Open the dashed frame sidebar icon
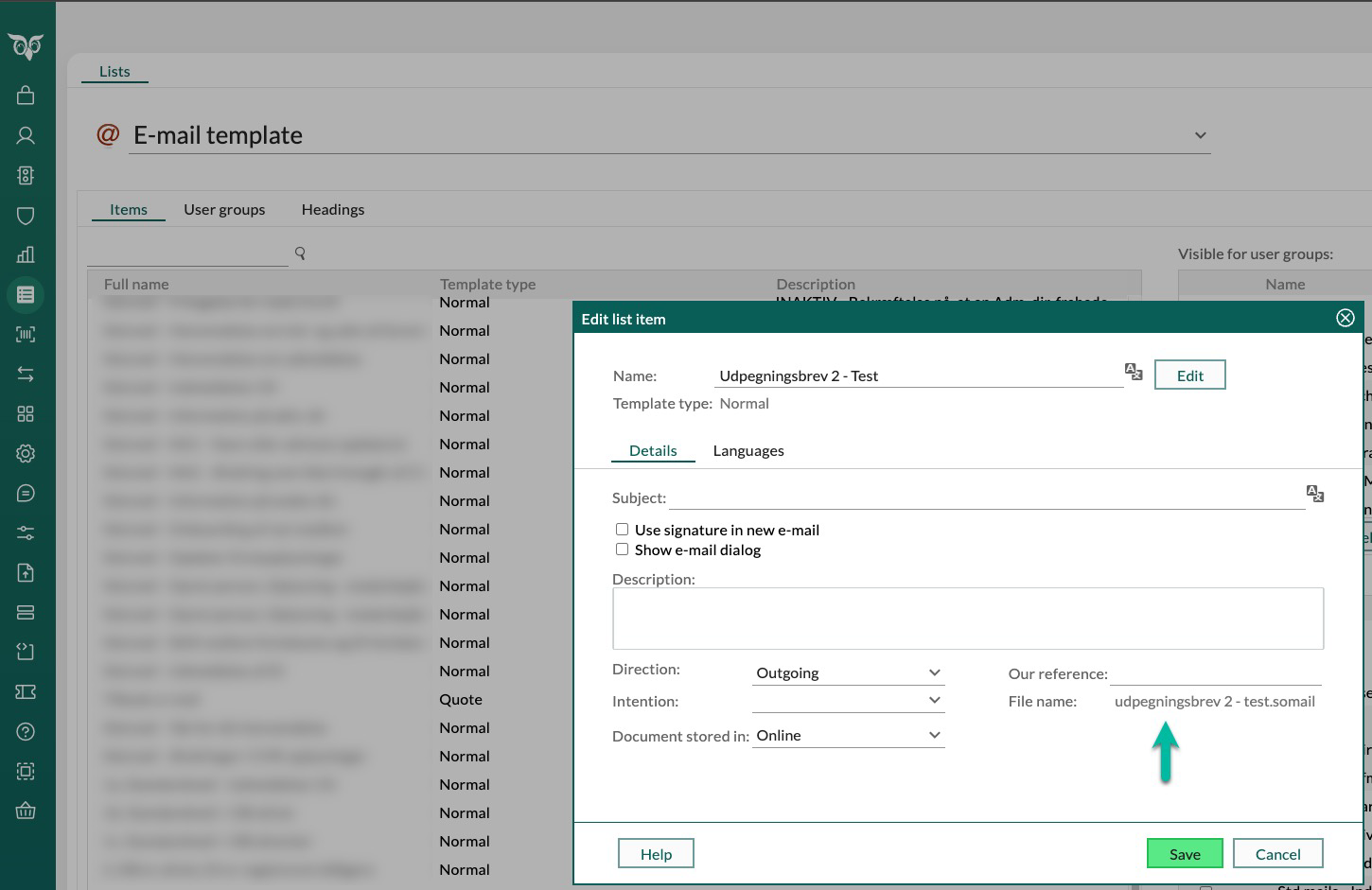1372x890 pixels. click(x=26, y=771)
